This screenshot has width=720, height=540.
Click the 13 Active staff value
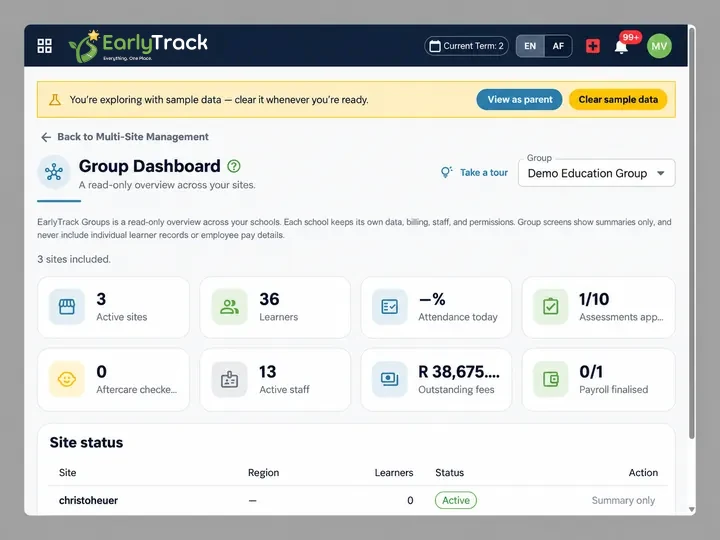pos(268,372)
